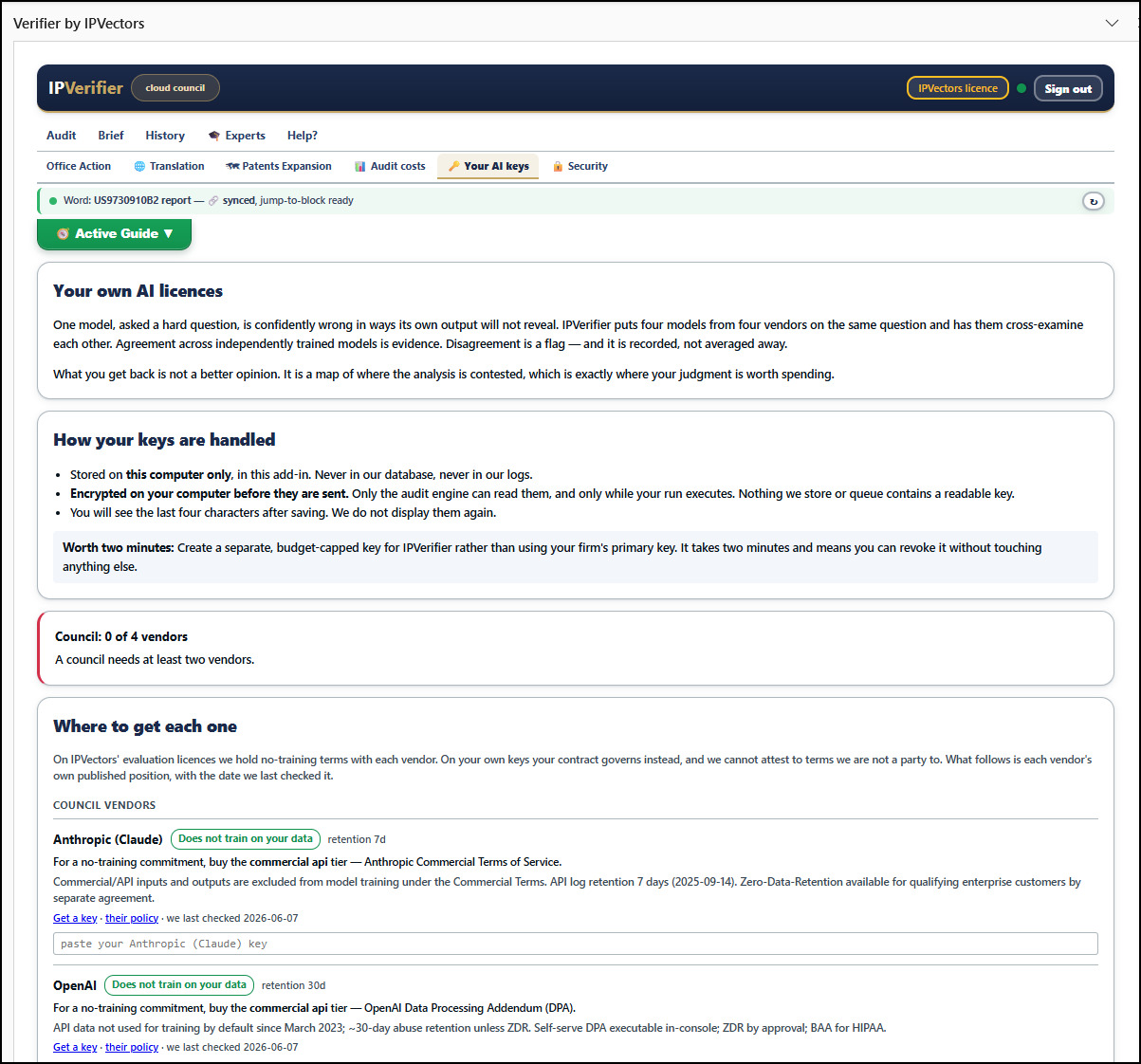
Task: Click the Anthropic retention 7d label
Action: click(357, 839)
